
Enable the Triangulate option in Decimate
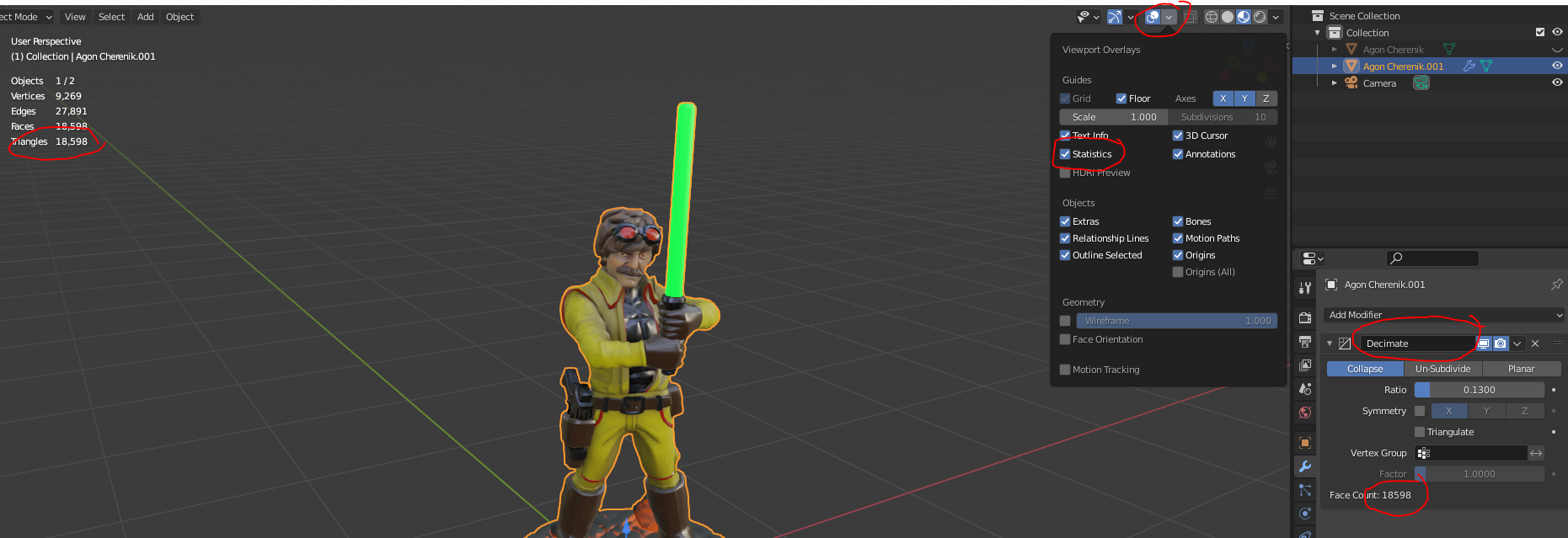(1420, 432)
